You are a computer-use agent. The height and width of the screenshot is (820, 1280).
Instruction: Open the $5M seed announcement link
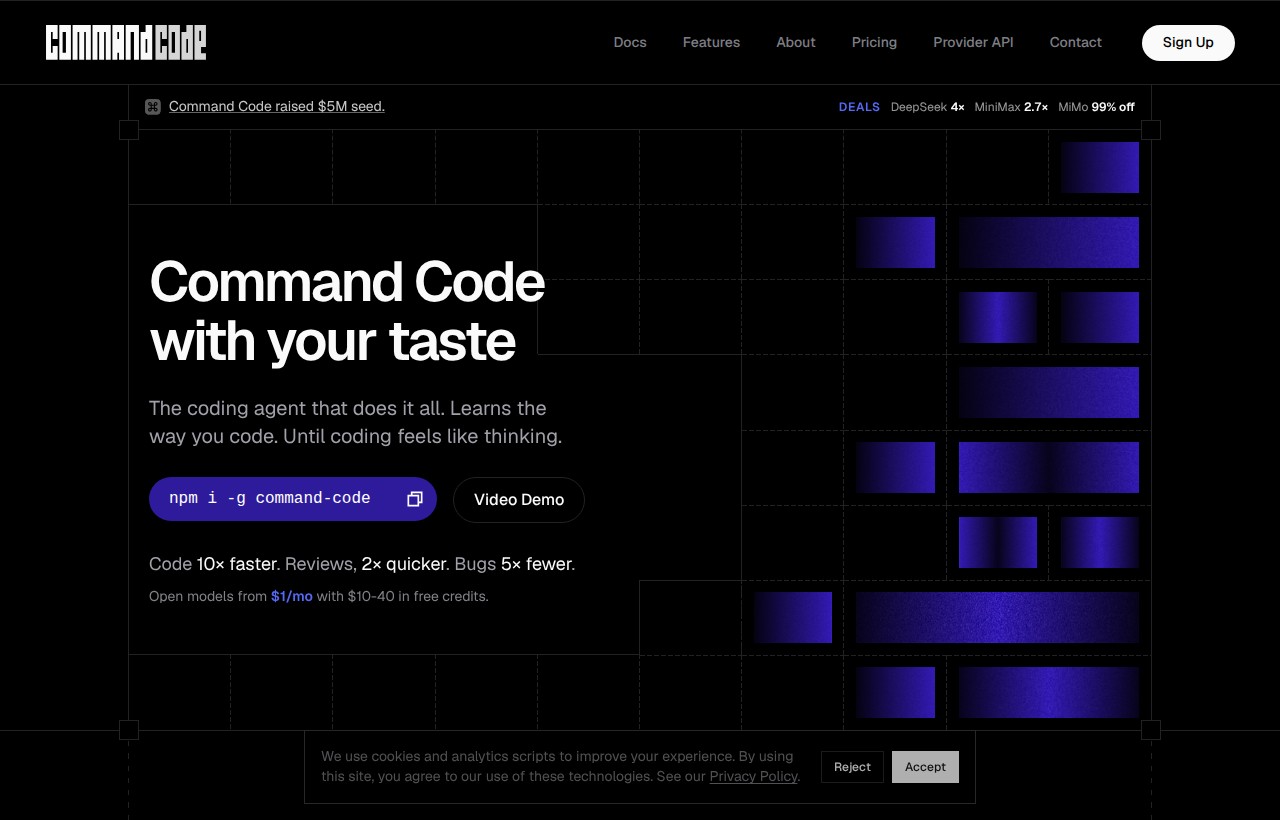tap(277, 107)
